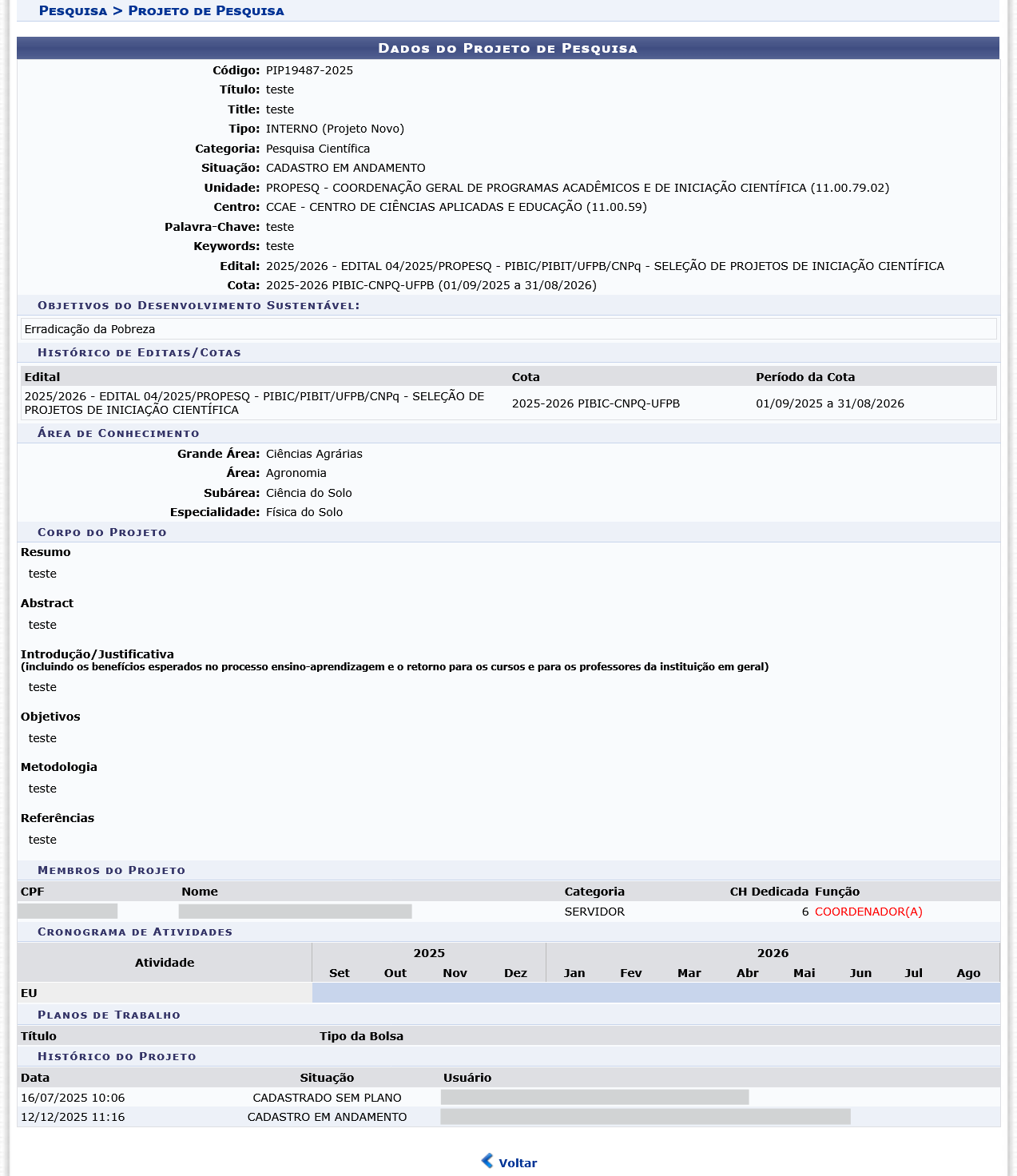The width and height of the screenshot is (1017, 1176).
Task: Click the 12/12/2025 11:16 history date
Action: (x=73, y=1117)
